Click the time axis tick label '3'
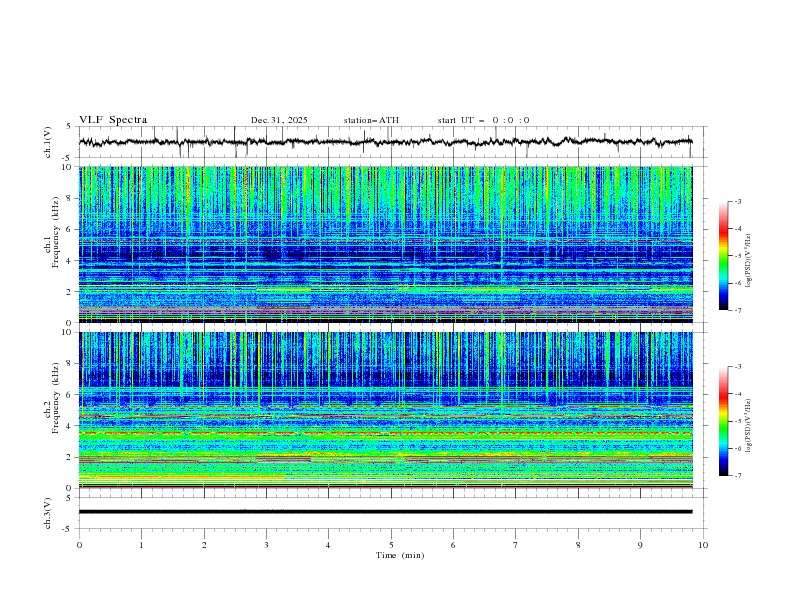The image size is (792, 612). point(266,545)
